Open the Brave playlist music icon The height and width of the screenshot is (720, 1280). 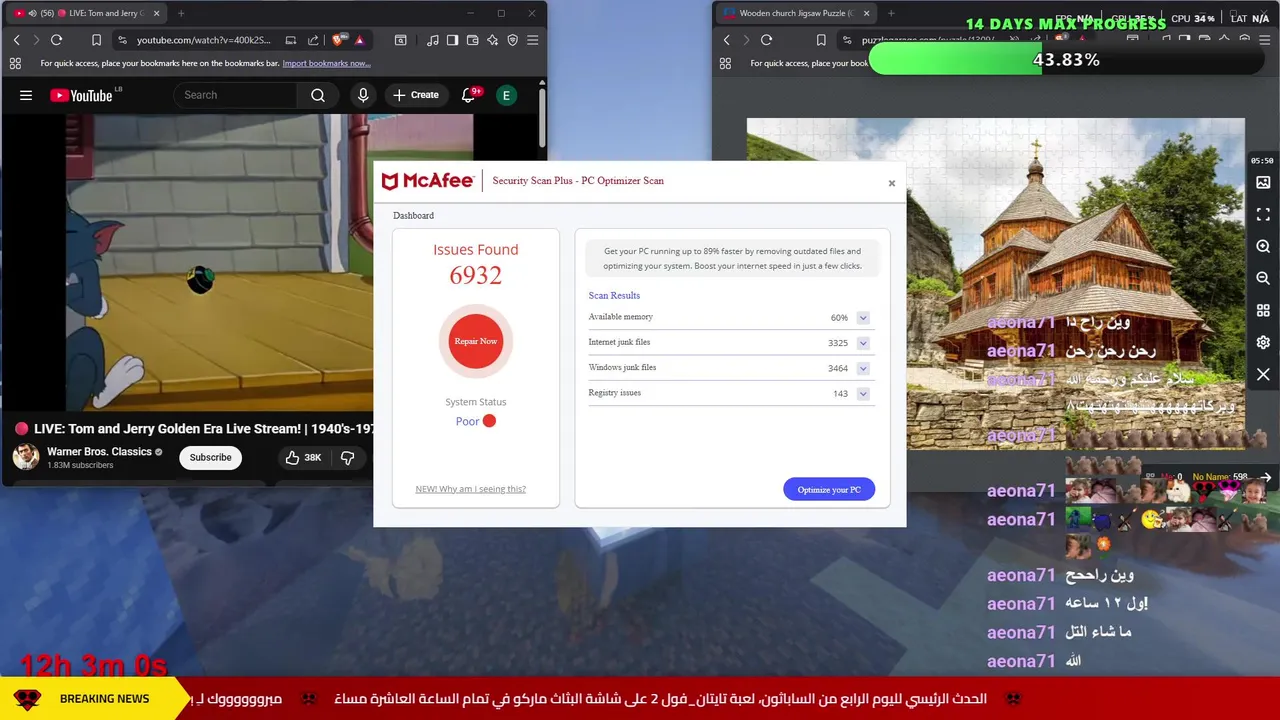point(432,40)
